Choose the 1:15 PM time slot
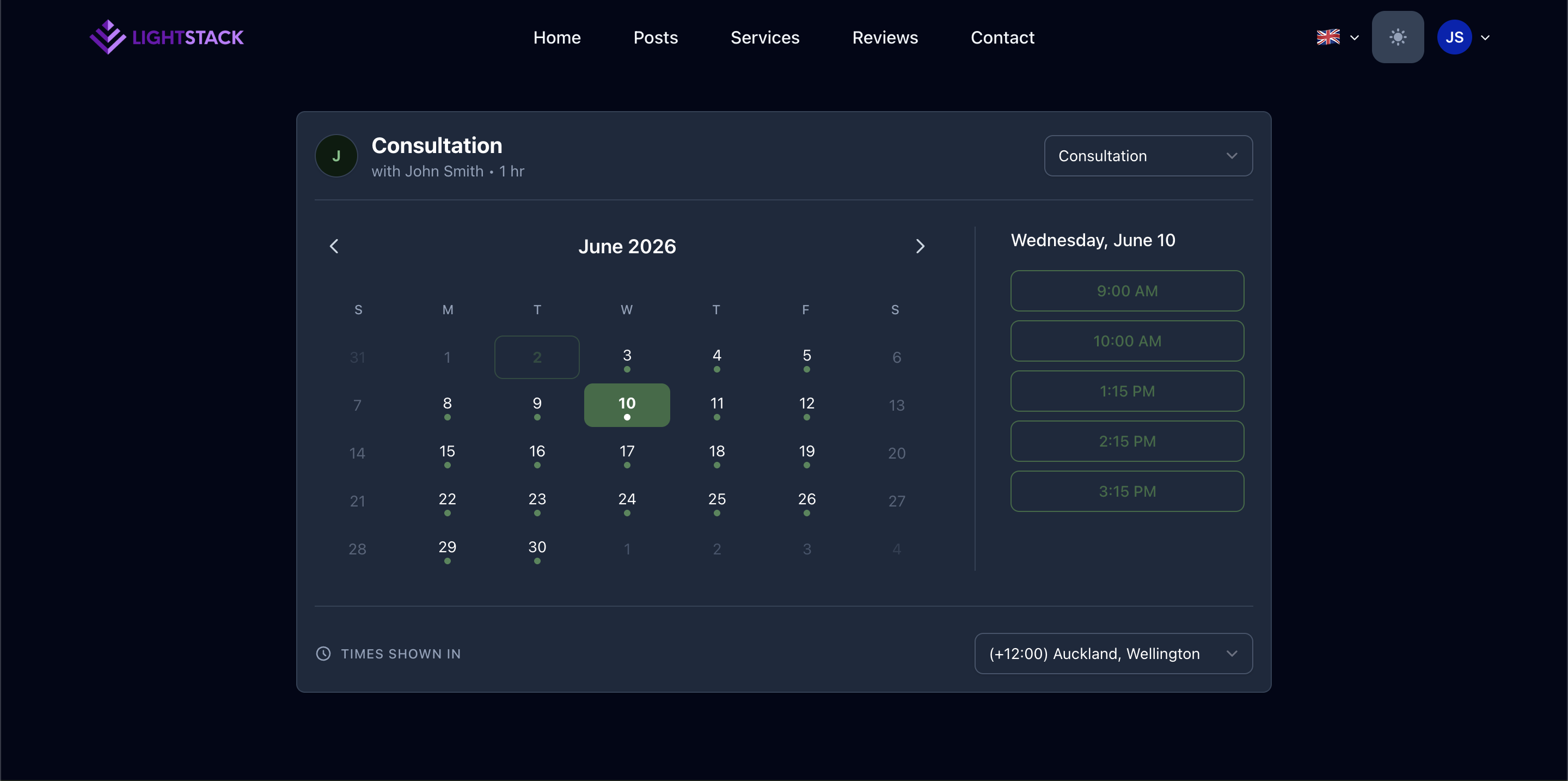This screenshot has width=1568, height=781. (1126, 391)
